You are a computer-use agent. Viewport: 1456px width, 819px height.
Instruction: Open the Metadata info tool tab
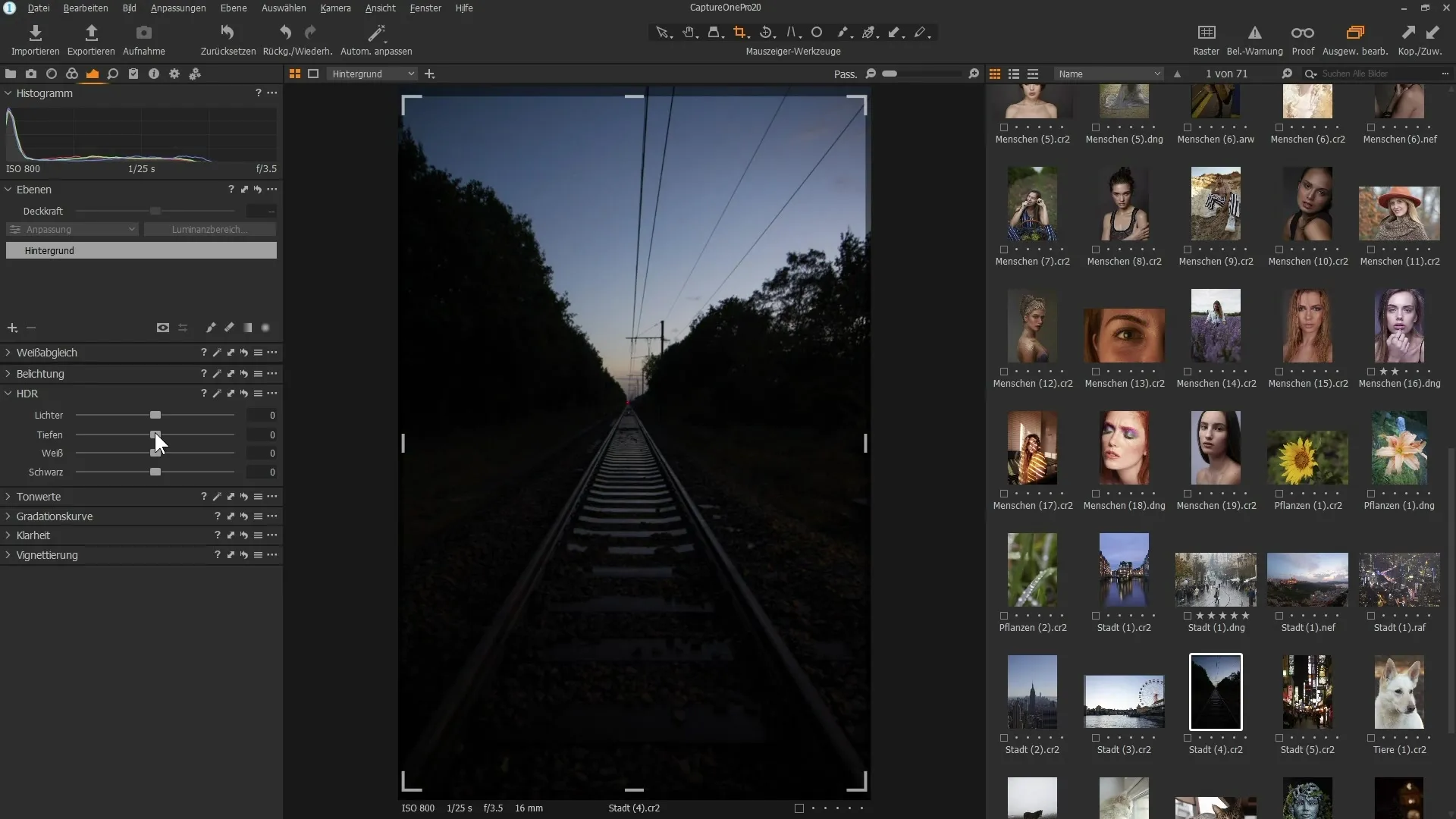154,74
